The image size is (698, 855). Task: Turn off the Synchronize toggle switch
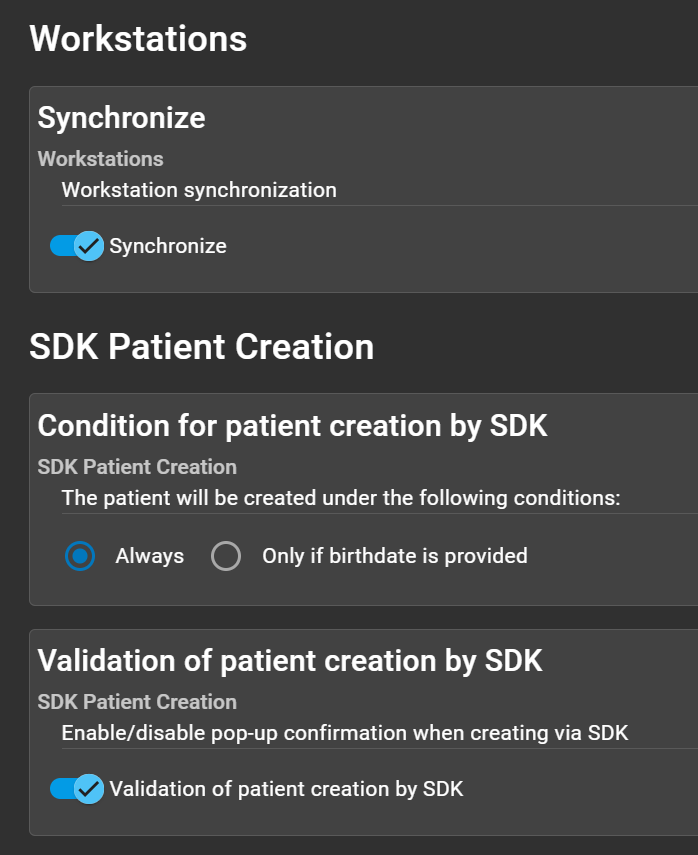point(76,245)
